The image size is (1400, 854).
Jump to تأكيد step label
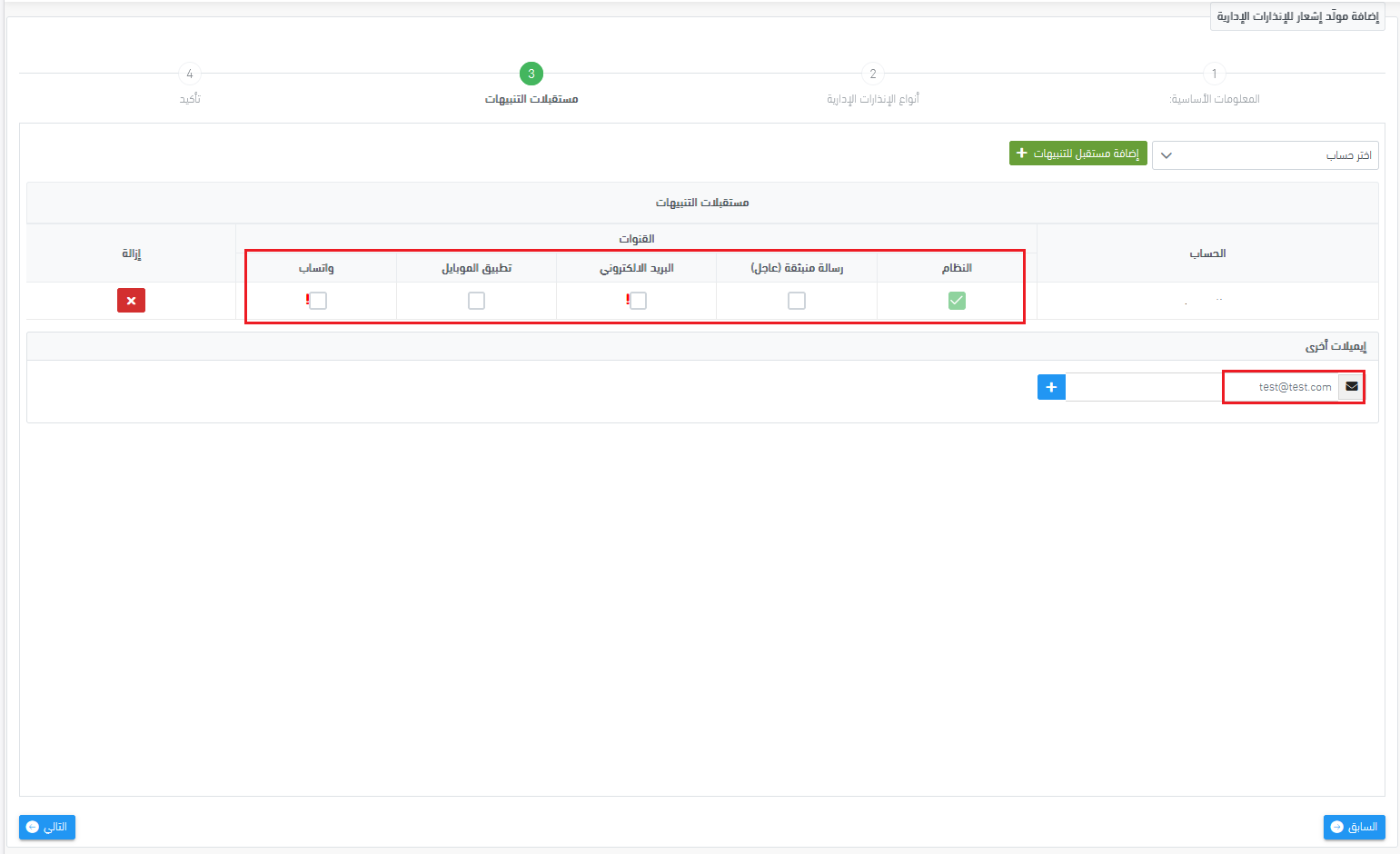[190, 99]
